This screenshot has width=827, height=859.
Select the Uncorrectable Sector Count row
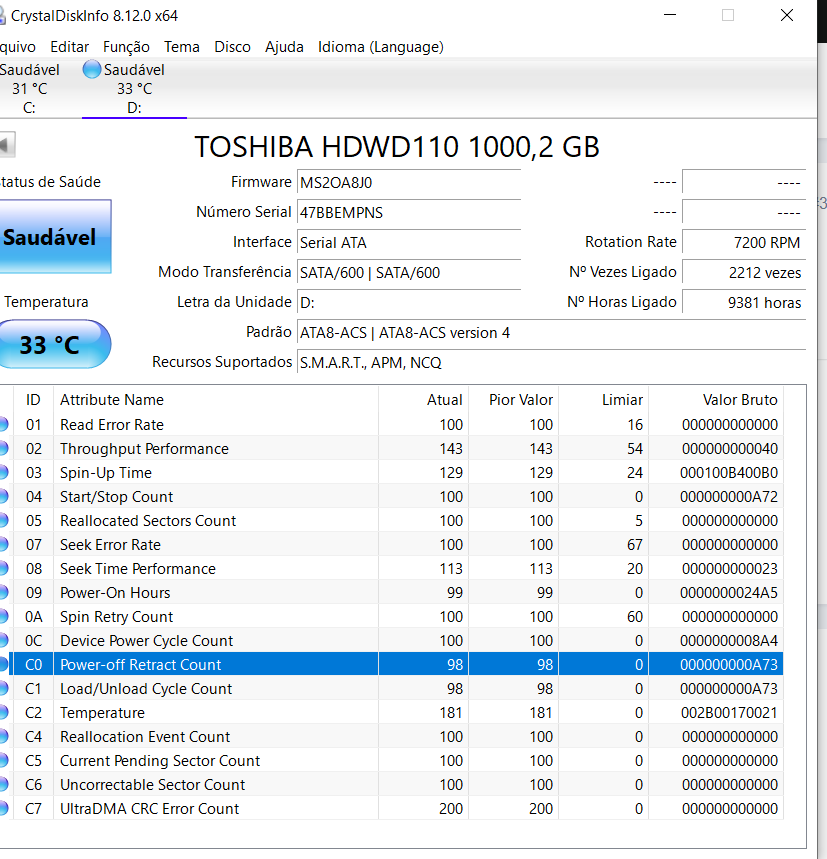tap(392, 784)
